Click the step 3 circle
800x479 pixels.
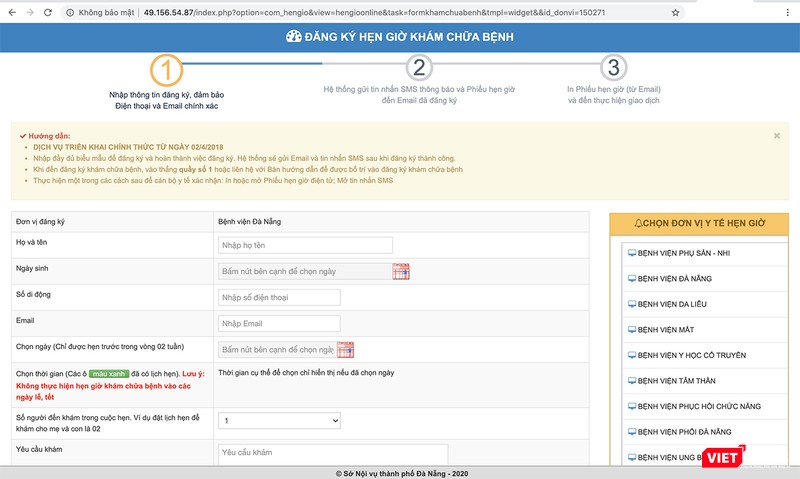[613, 67]
